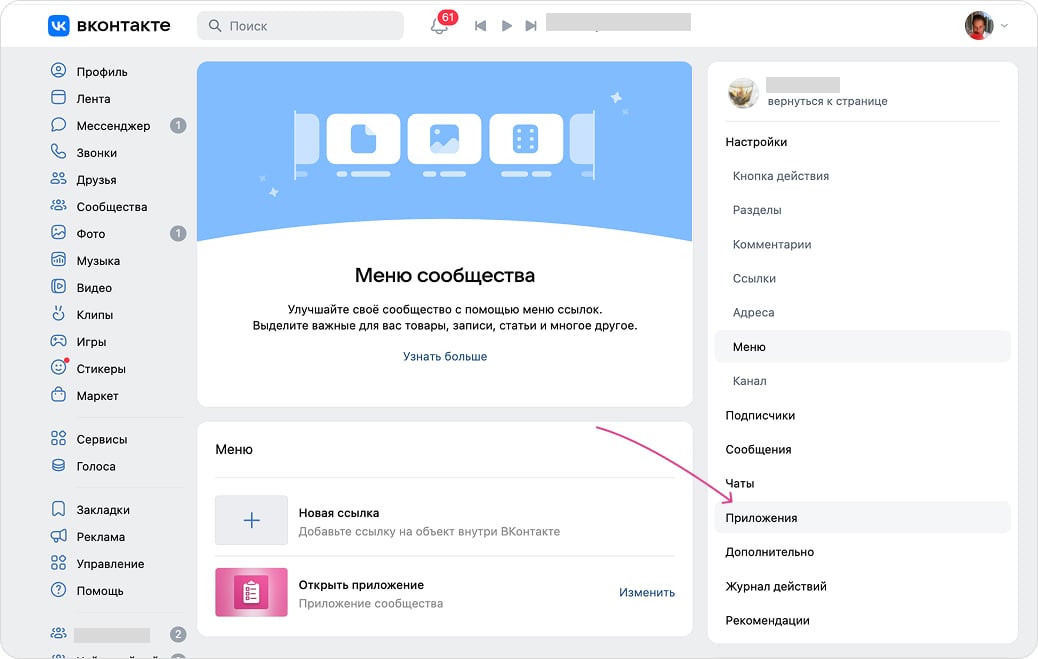1038x659 pixels.
Task: Open Music section in sidebar
Action: coord(98,261)
